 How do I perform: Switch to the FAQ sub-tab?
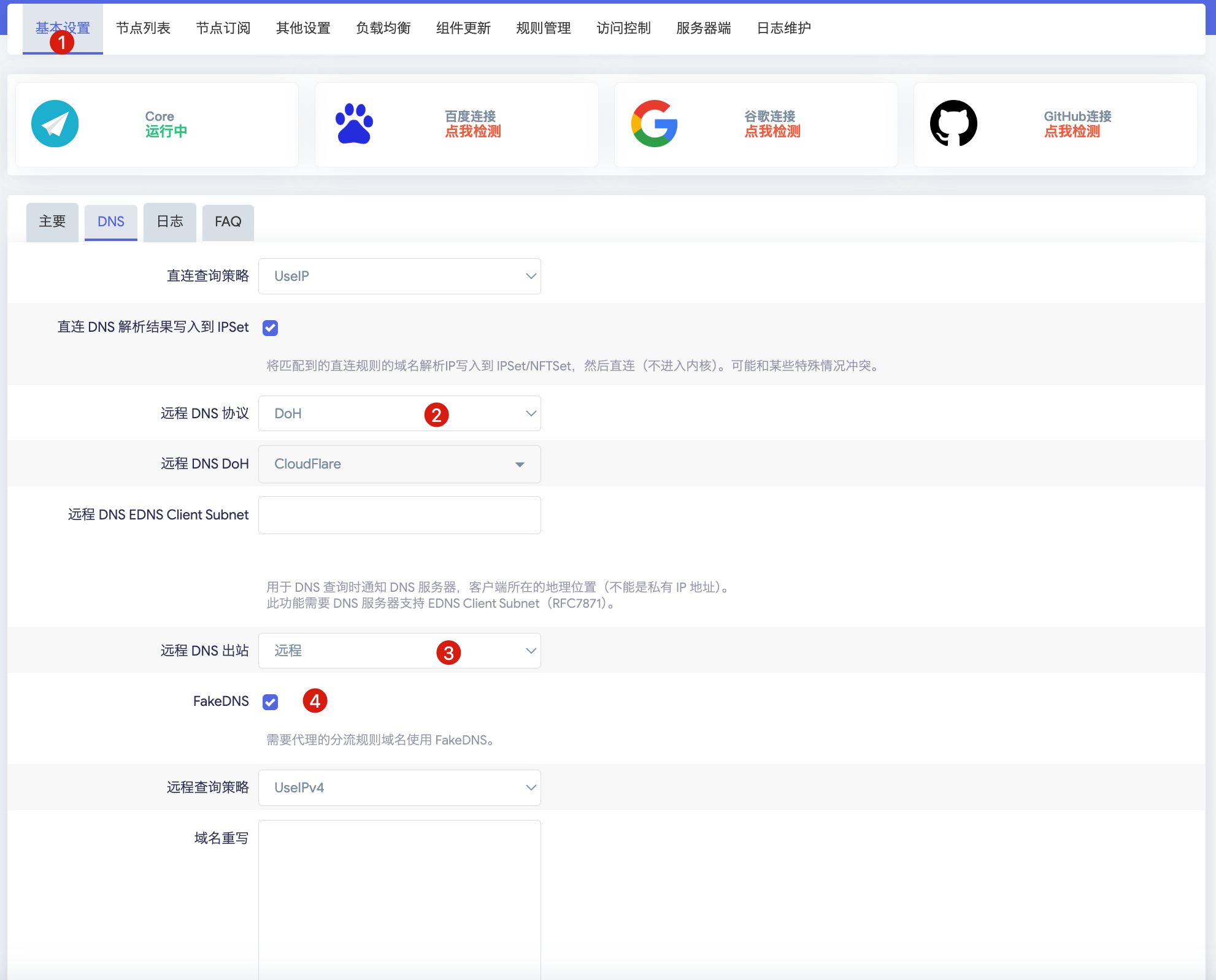coord(228,222)
